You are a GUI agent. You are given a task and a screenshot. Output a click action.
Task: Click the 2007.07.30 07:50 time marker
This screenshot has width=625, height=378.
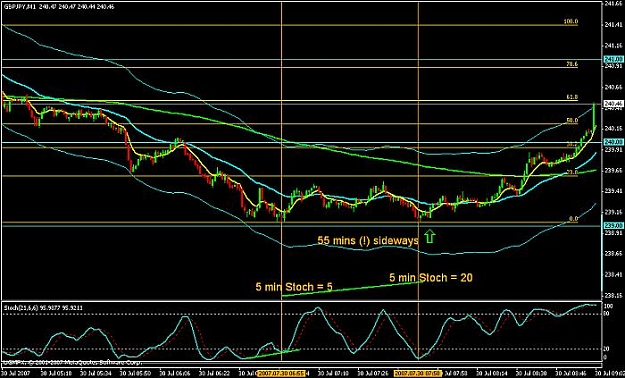(x=418, y=374)
